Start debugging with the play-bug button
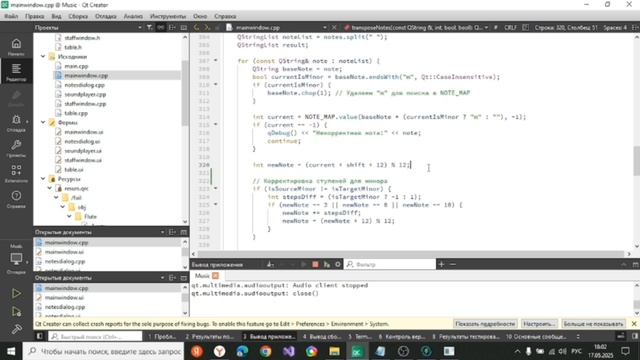This screenshot has height=360, width=640. 16,311
